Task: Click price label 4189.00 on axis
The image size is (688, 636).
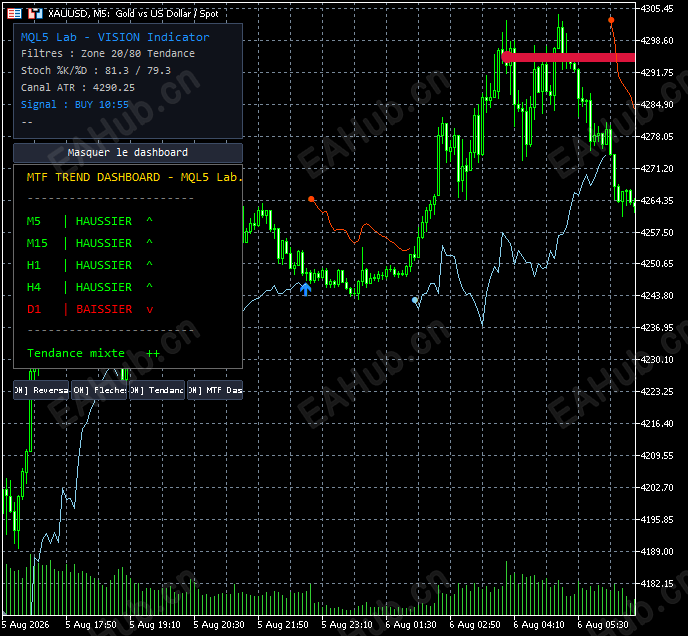Action: click(657, 551)
